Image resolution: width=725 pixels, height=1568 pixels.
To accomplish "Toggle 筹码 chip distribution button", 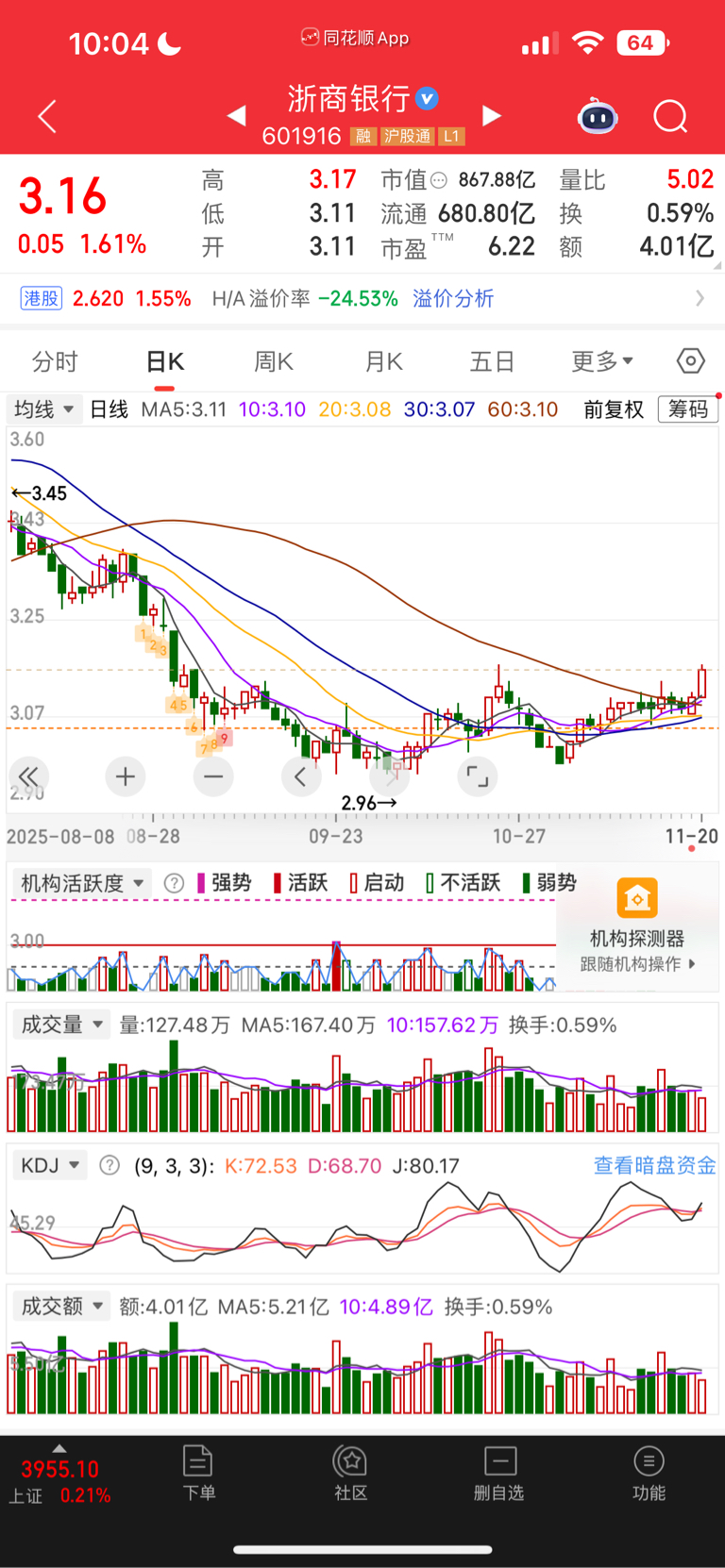I will click(x=688, y=409).
